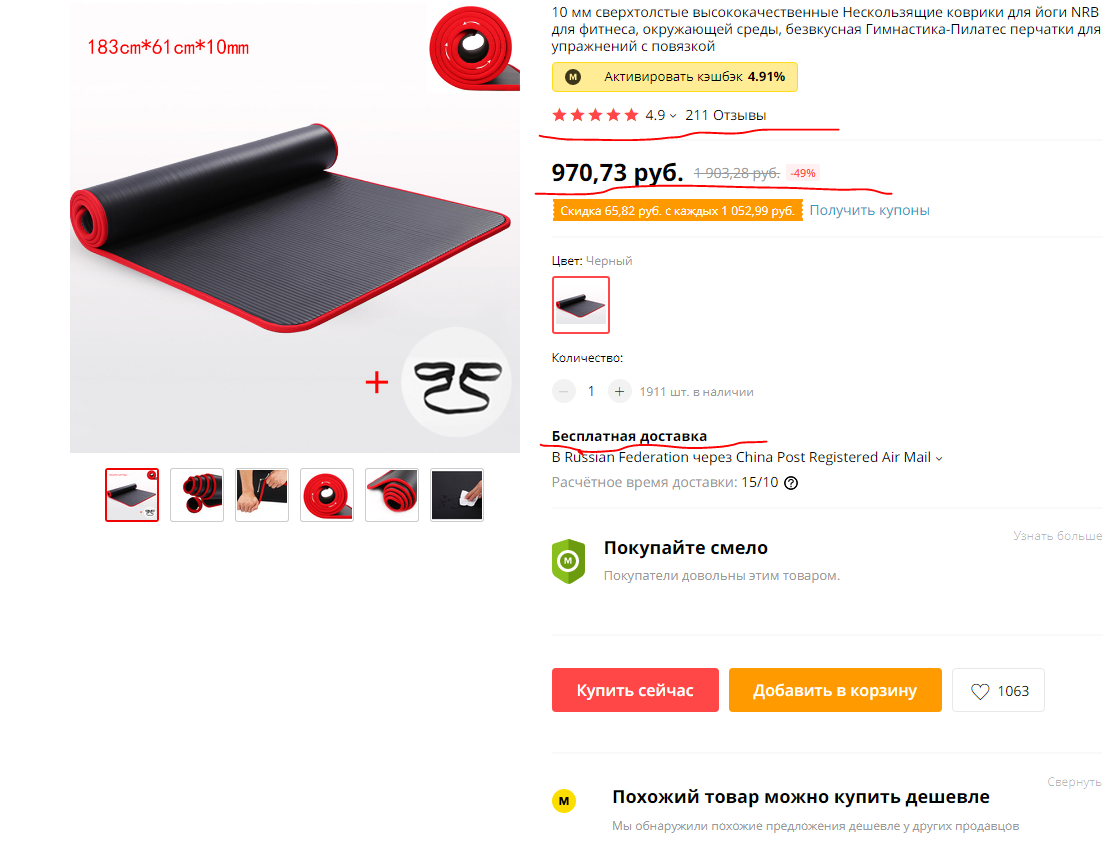Click the delivery time question mark icon
Screen dimensions: 1110x857
(791, 483)
